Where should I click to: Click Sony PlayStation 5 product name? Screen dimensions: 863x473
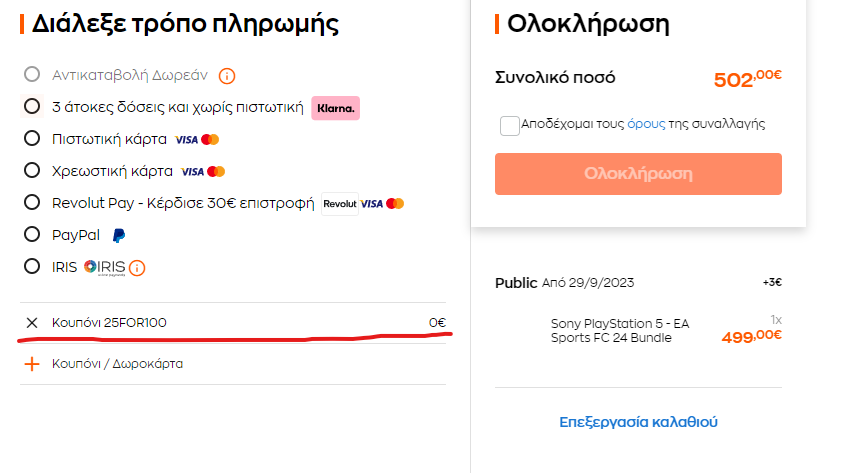pyautogui.click(x=620, y=330)
